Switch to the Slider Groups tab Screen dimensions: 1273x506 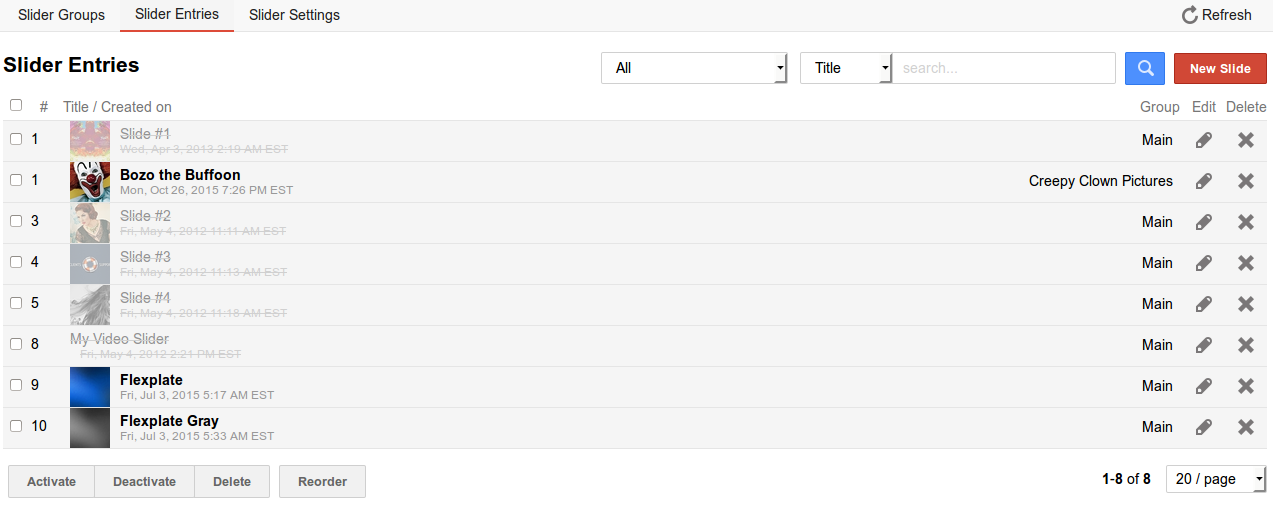(x=61, y=15)
